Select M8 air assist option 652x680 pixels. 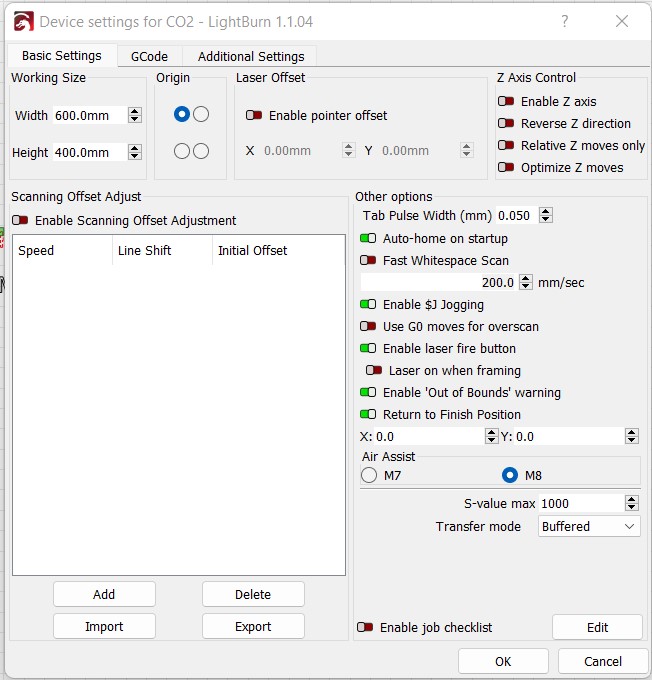pos(510,475)
